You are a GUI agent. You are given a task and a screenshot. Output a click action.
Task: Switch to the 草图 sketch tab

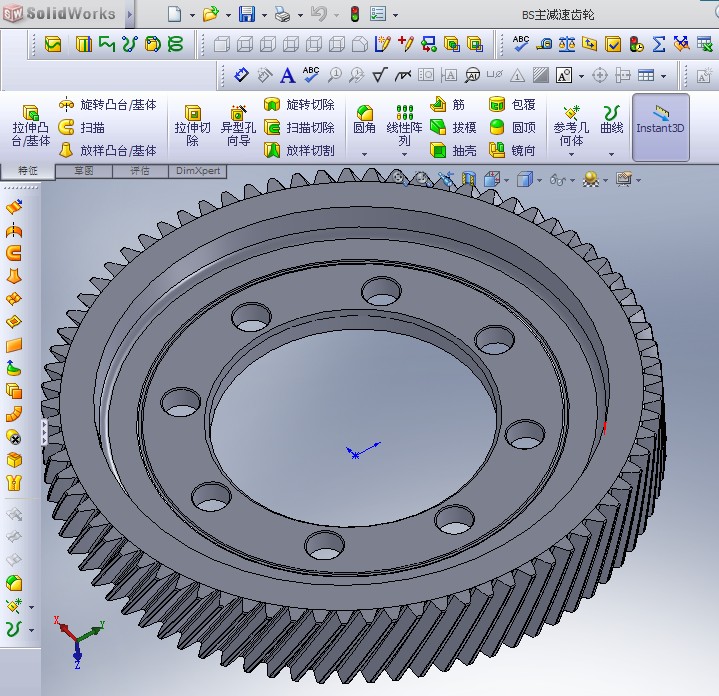click(x=84, y=171)
